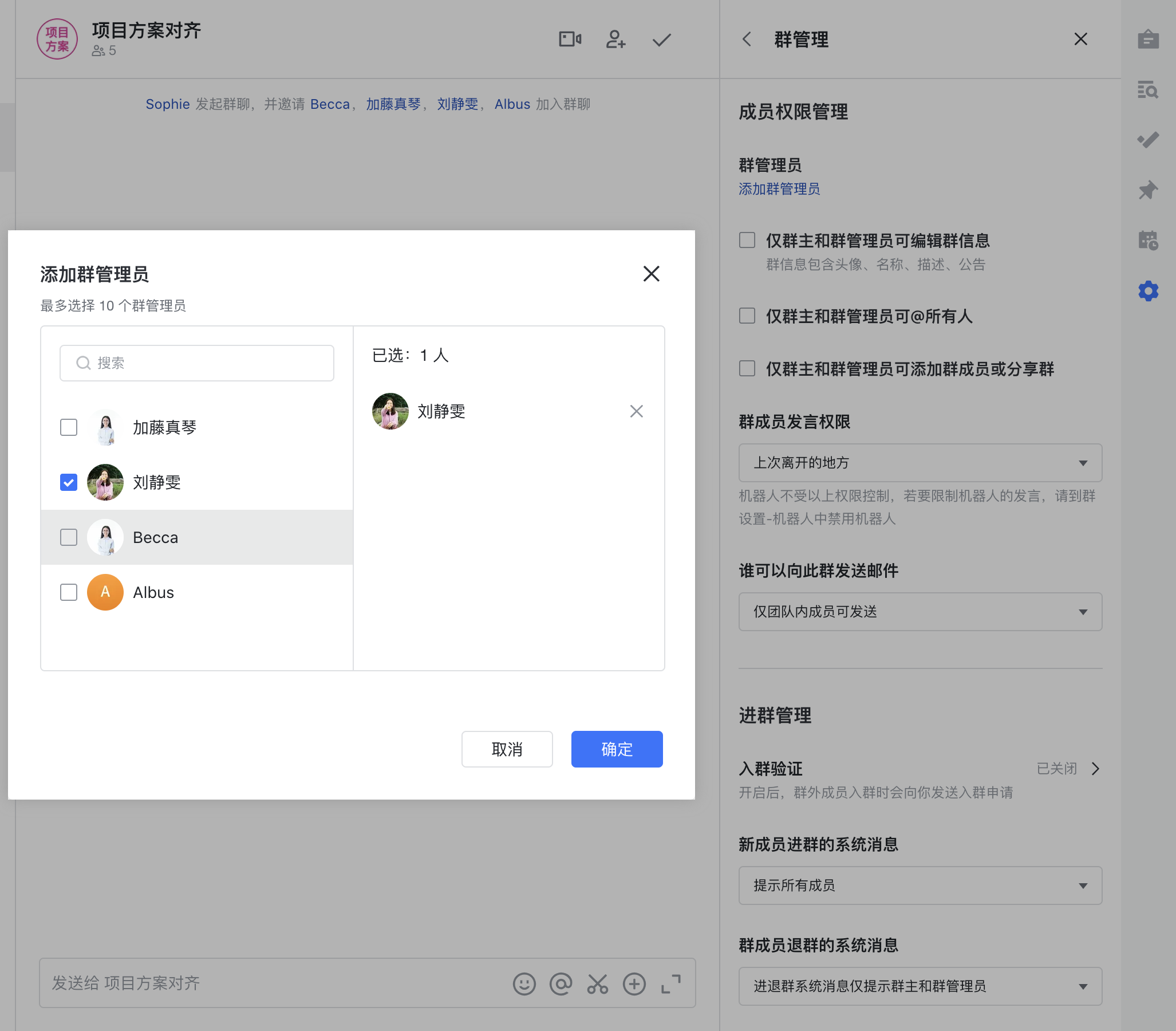Open the 提示所有成员 dropdown
Image resolution: width=1176 pixels, height=1031 pixels.
click(x=920, y=886)
